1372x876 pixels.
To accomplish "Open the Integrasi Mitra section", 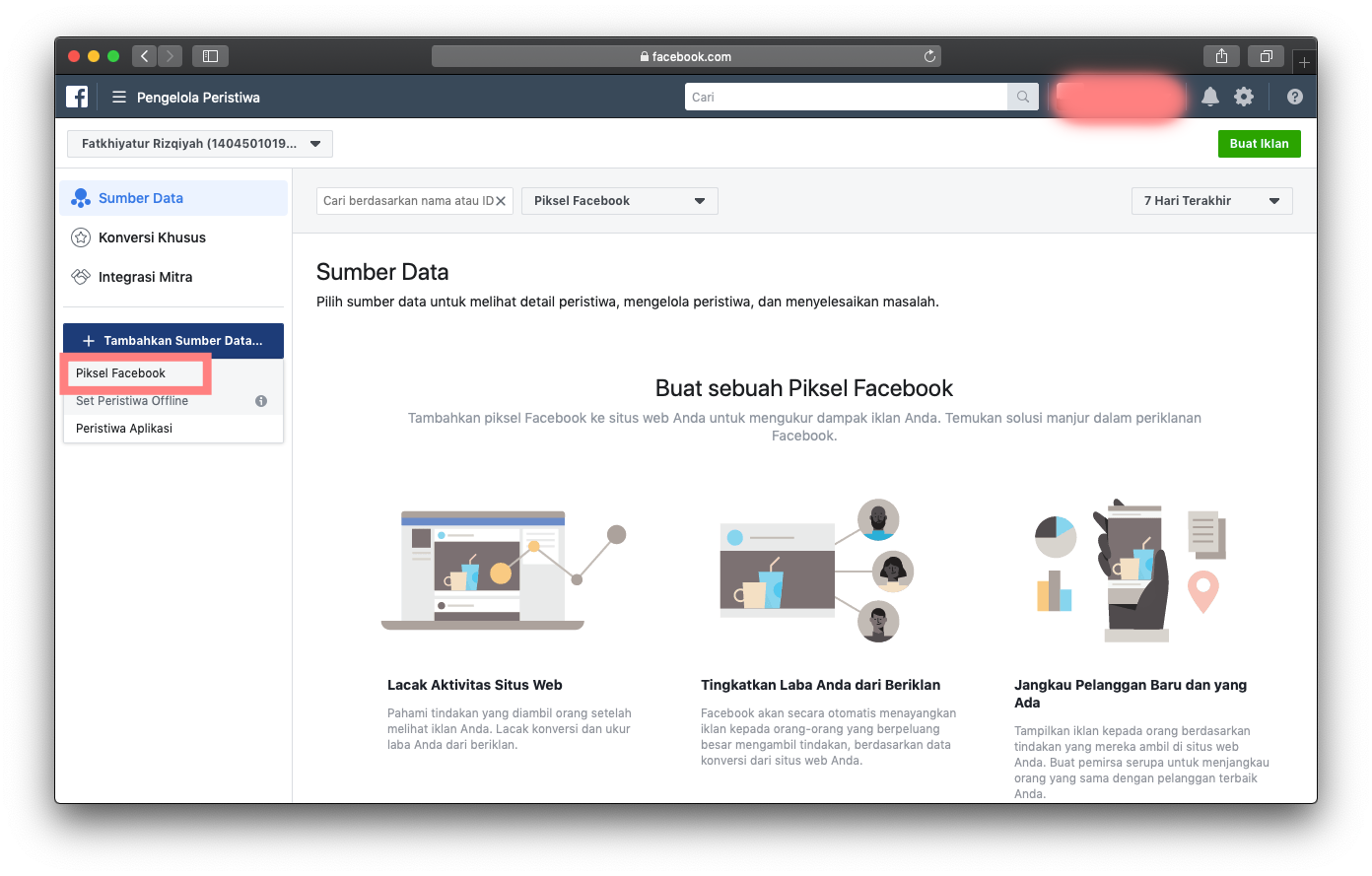I will [x=173, y=277].
